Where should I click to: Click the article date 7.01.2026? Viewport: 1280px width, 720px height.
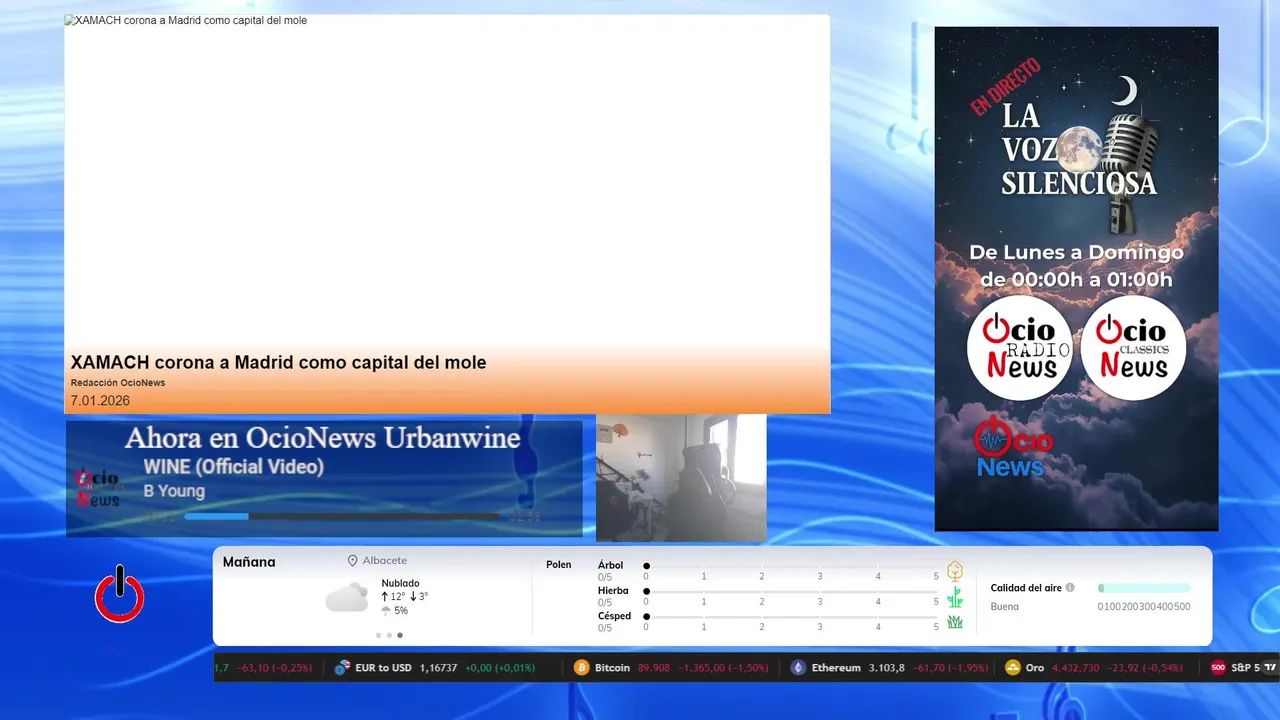[100, 401]
